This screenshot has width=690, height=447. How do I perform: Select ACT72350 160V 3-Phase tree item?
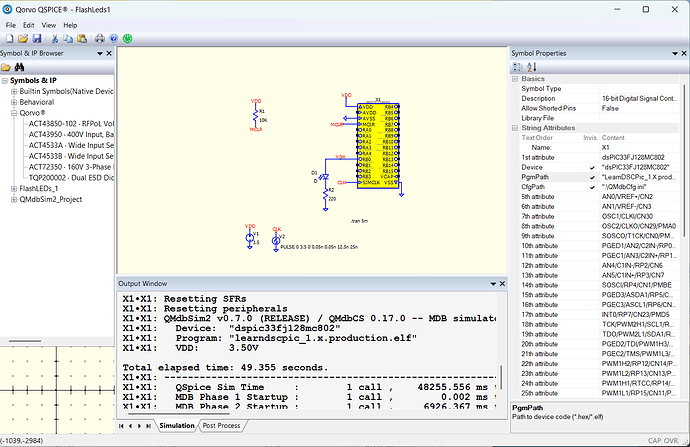click(71, 167)
